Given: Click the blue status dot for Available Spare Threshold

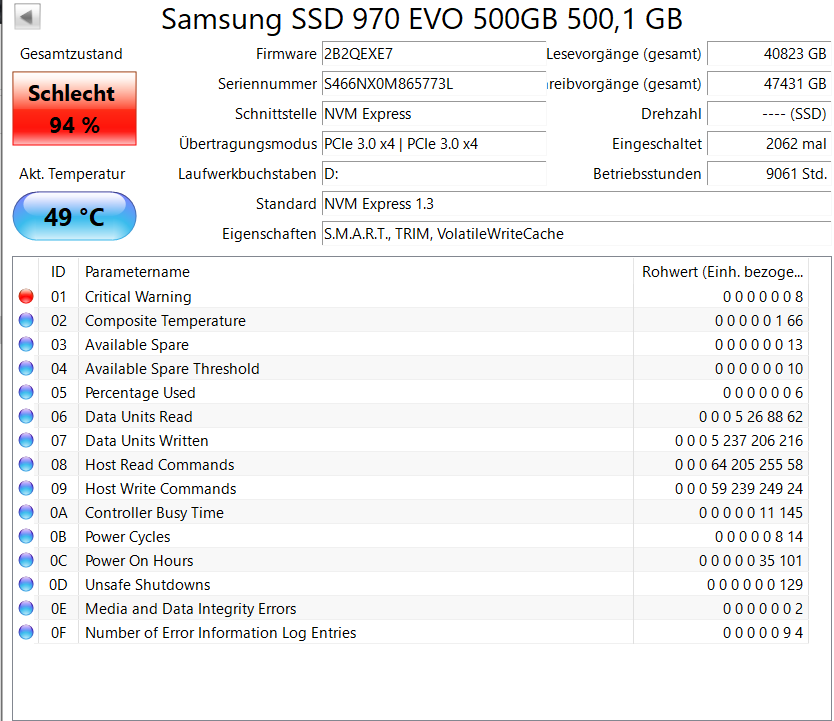Looking at the screenshot, I should (26, 368).
